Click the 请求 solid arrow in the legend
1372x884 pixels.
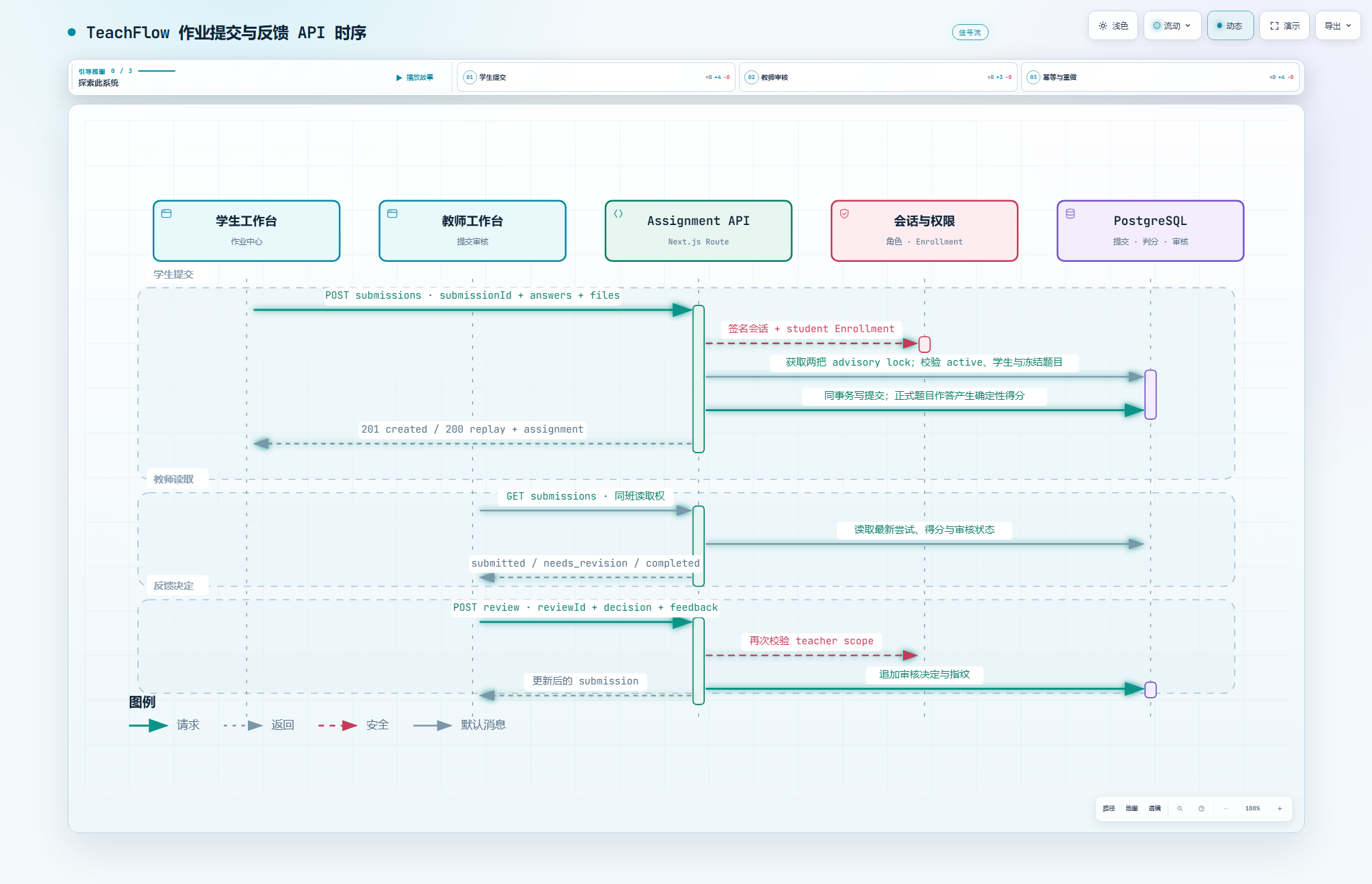click(x=148, y=725)
